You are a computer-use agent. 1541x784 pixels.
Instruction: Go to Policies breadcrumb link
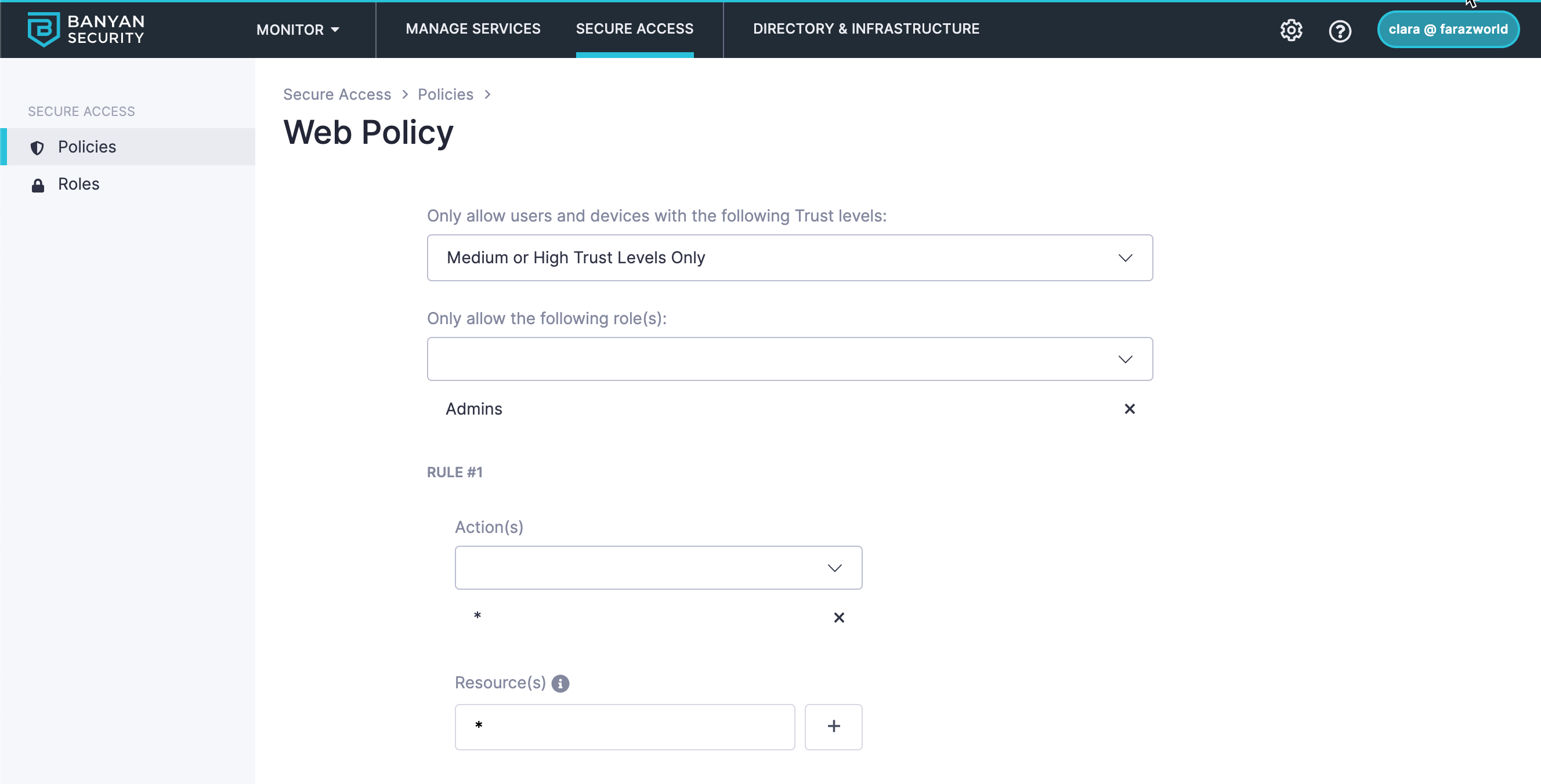pyautogui.click(x=445, y=95)
